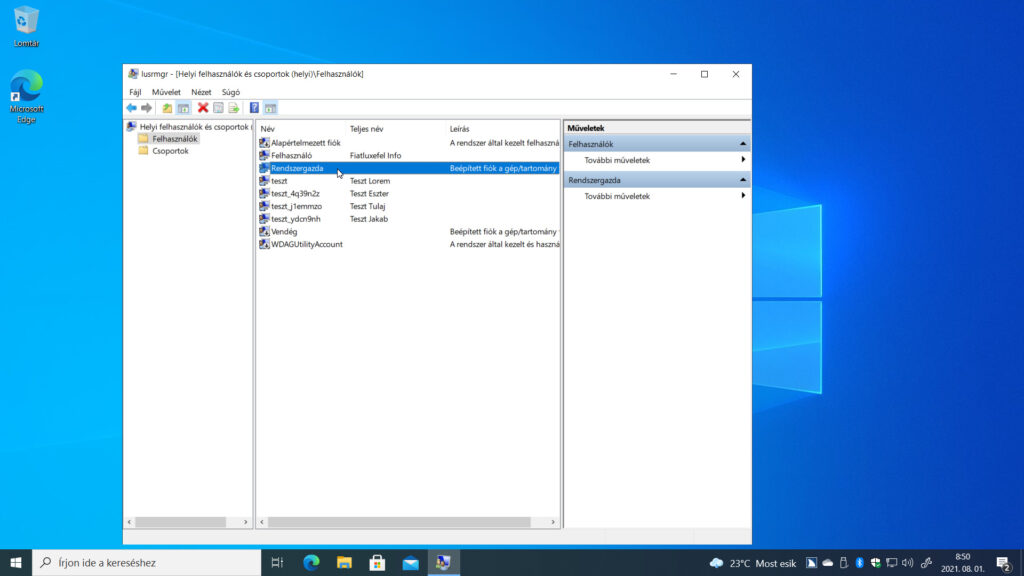Click the up-one-level folder icon
Image resolution: width=1024 pixels, height=576 pixels.
167,108
